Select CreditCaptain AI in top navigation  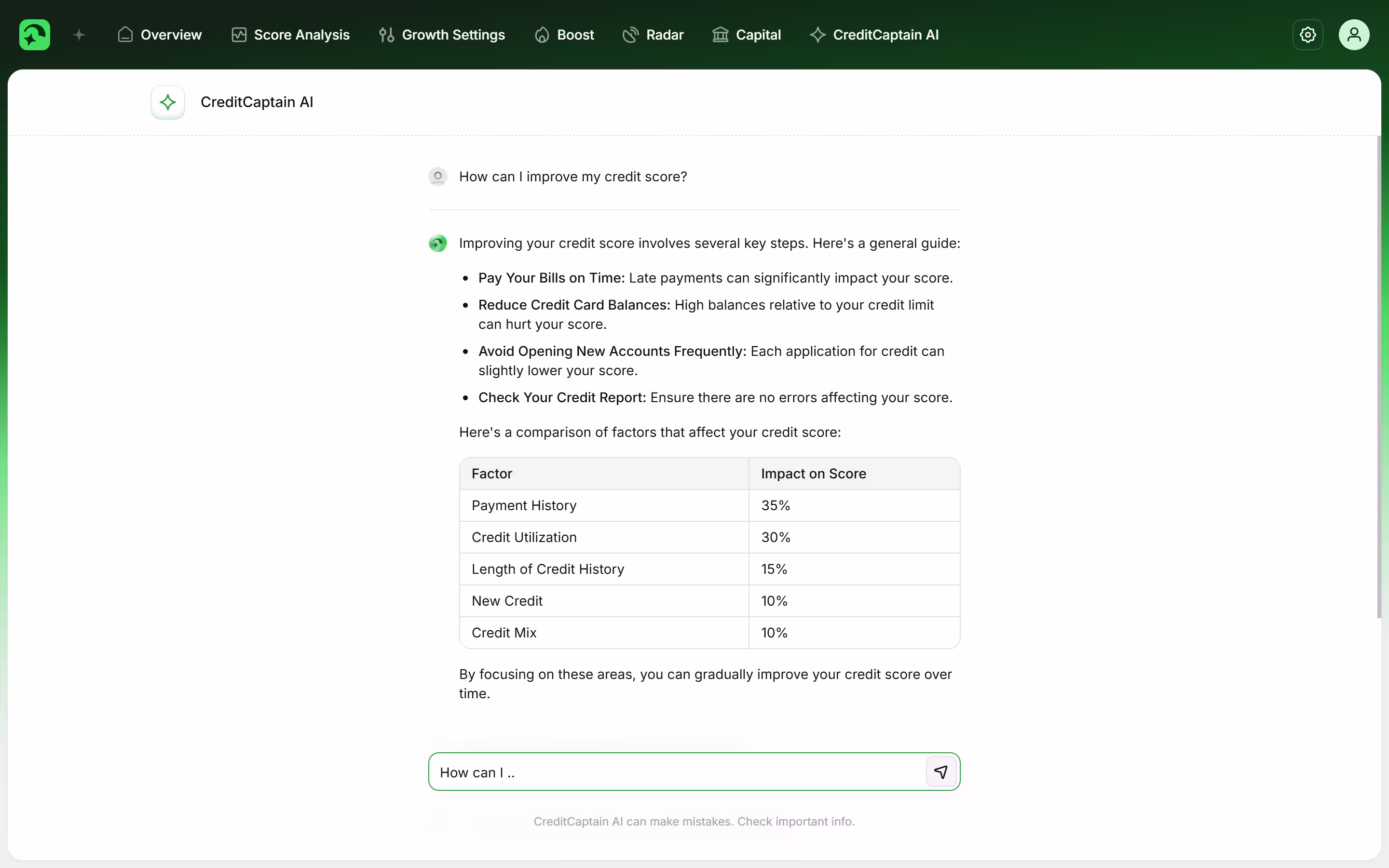click(874, 35)
